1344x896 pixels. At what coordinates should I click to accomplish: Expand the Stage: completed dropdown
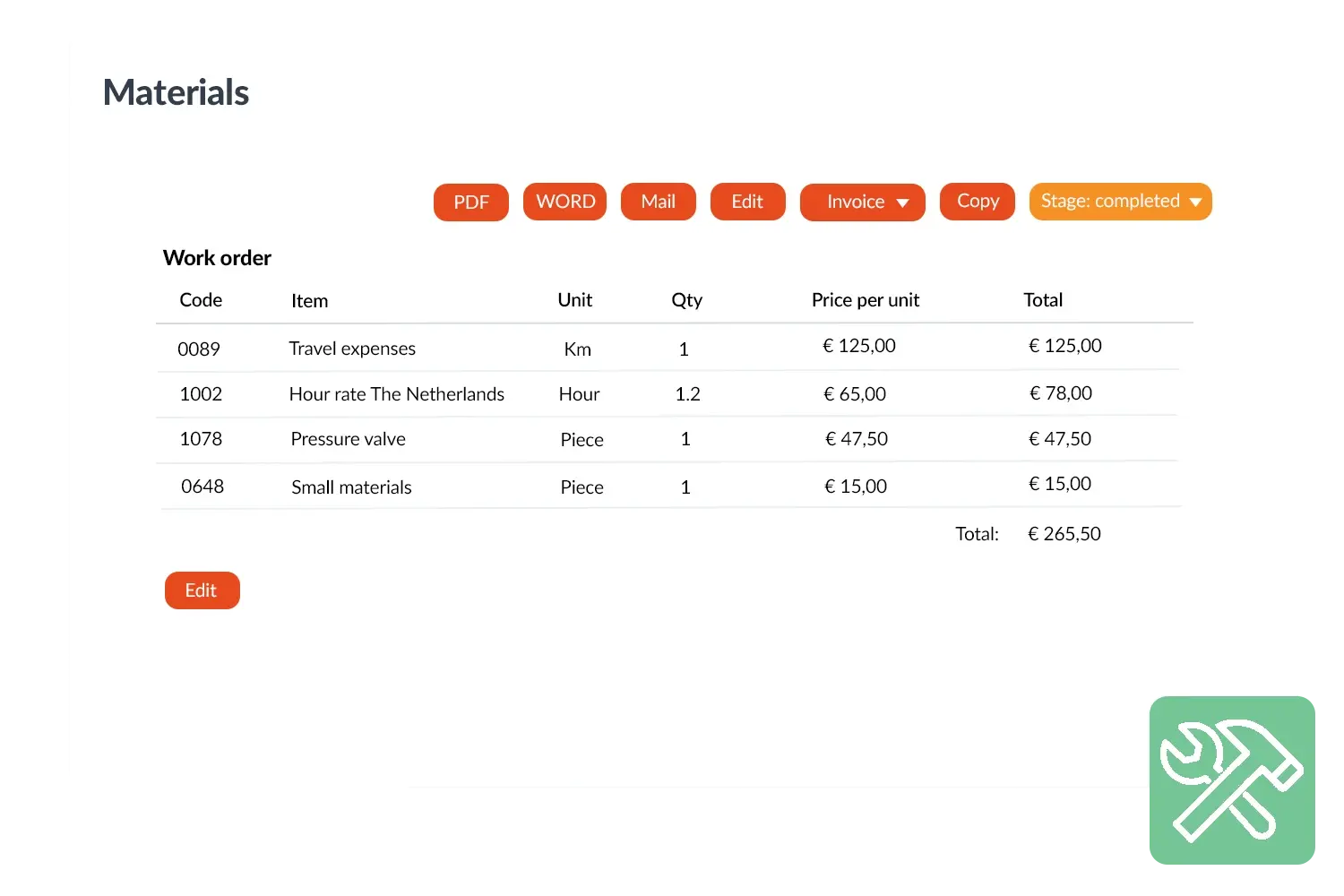(x=1120, y=202)
